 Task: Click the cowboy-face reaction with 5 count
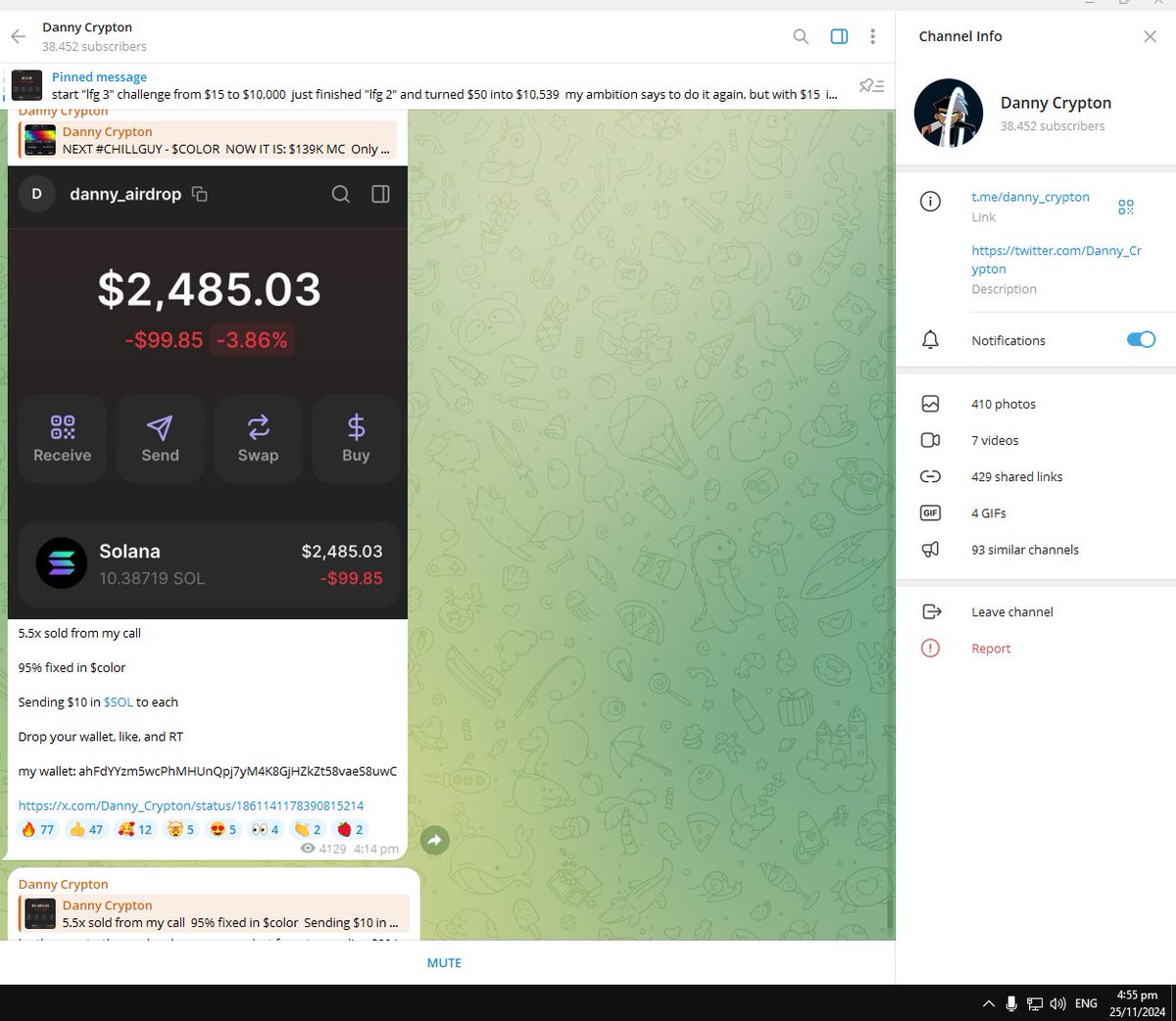coord(181,829)
